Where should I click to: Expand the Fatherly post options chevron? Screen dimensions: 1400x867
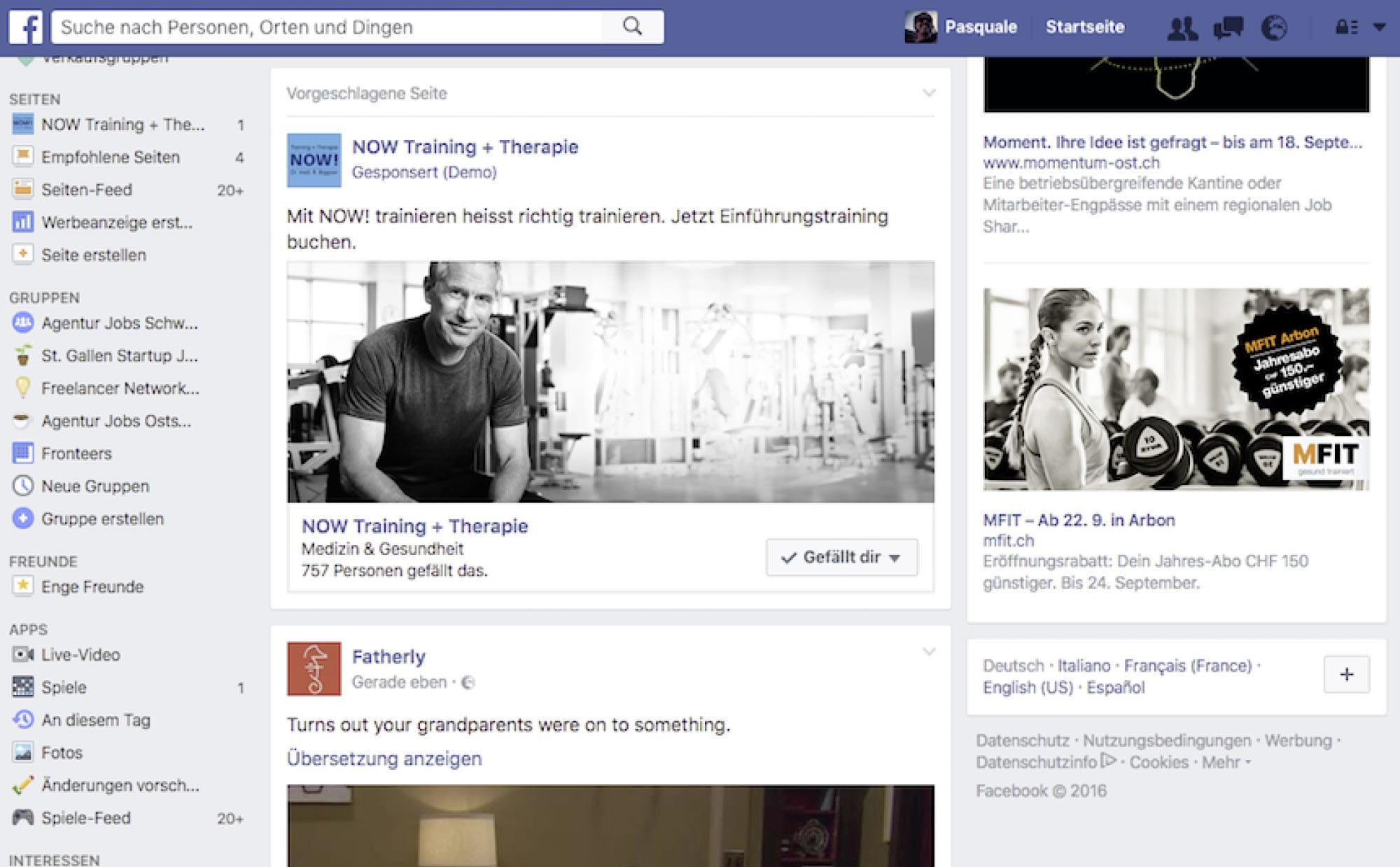[x=929, y=652]
